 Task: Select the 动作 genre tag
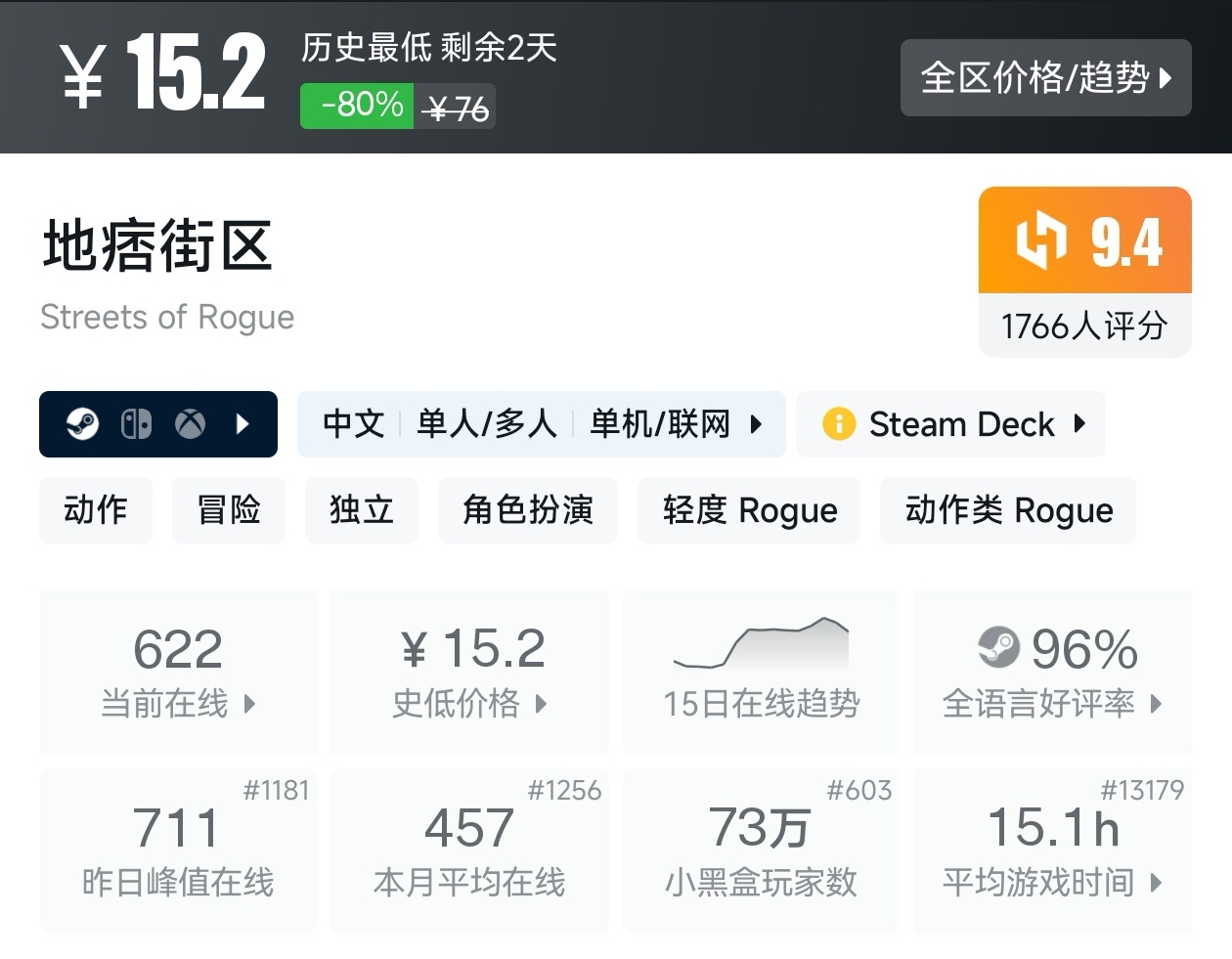click(96, 509)
